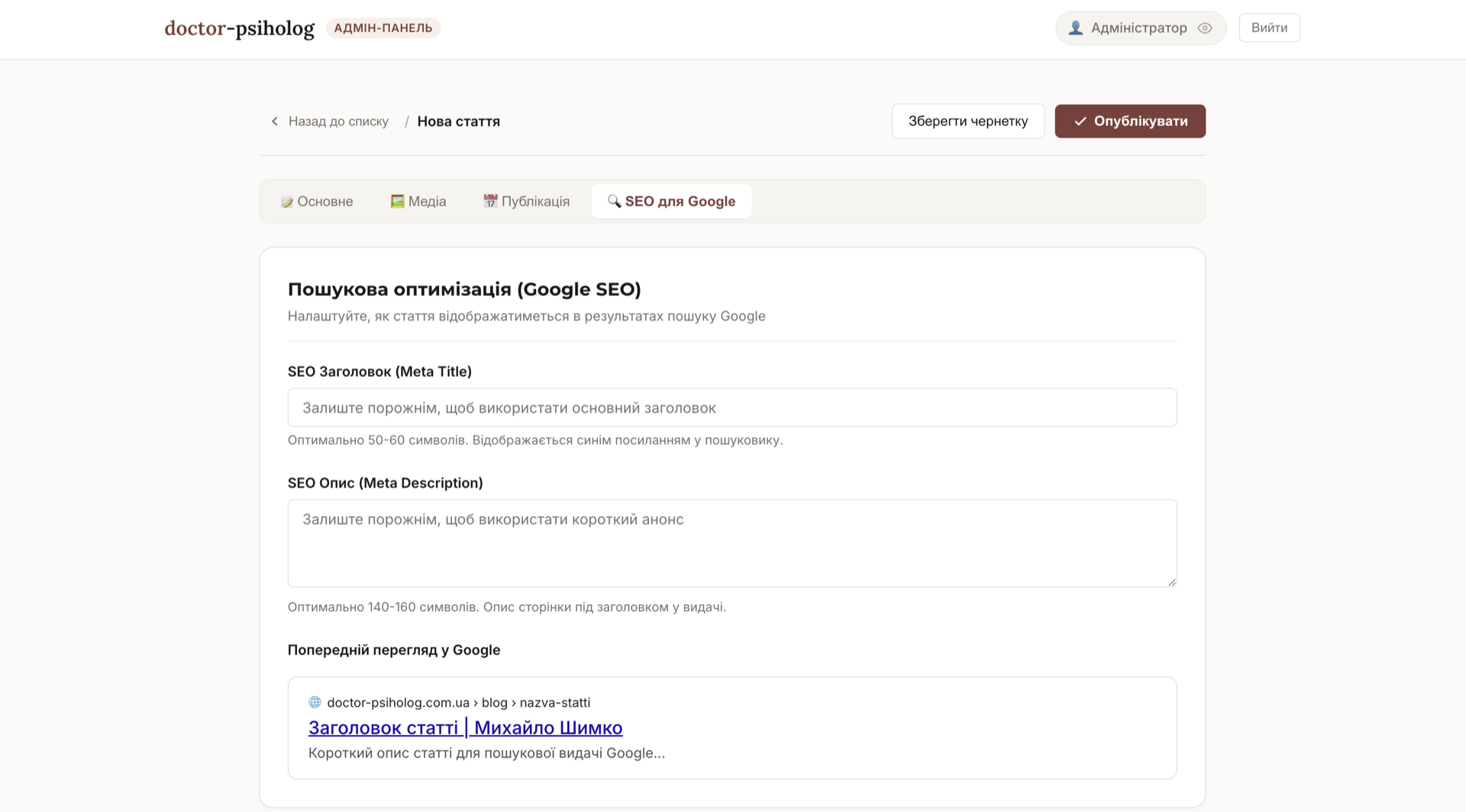
Task: Focus the SEO Опис Meta Description textarea
Action: coord(732,543)
